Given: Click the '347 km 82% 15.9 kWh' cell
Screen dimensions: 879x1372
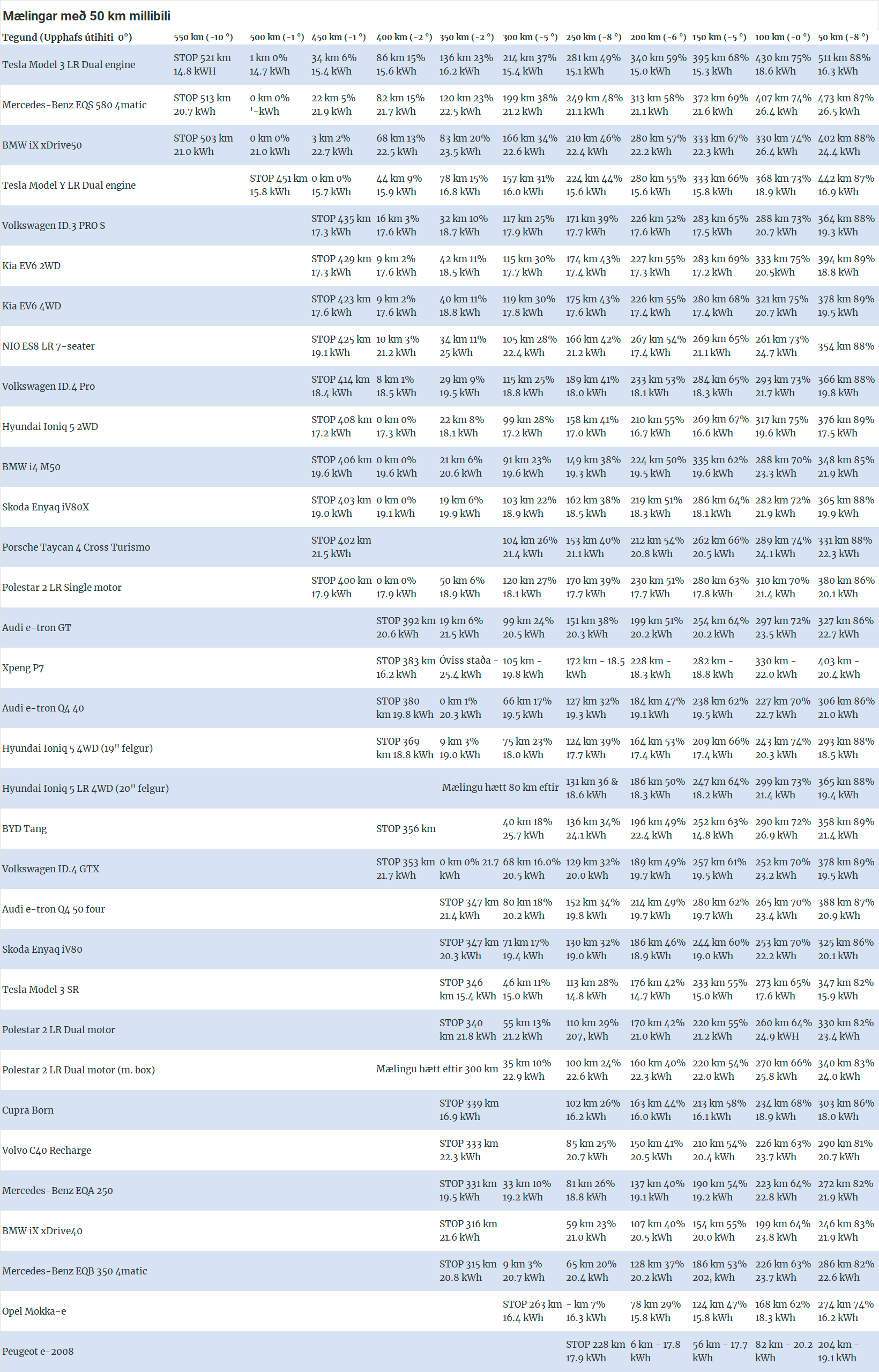Looking at the screenshot, I should (846, 989).
